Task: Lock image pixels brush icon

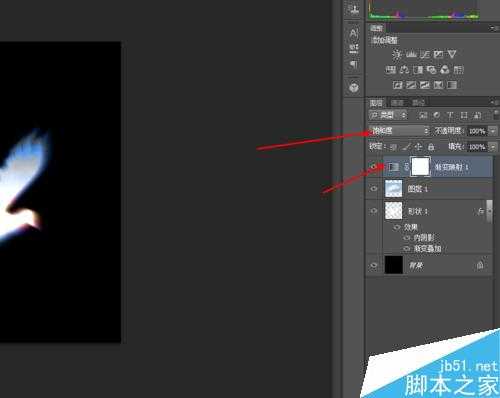Action: (406, 147)
